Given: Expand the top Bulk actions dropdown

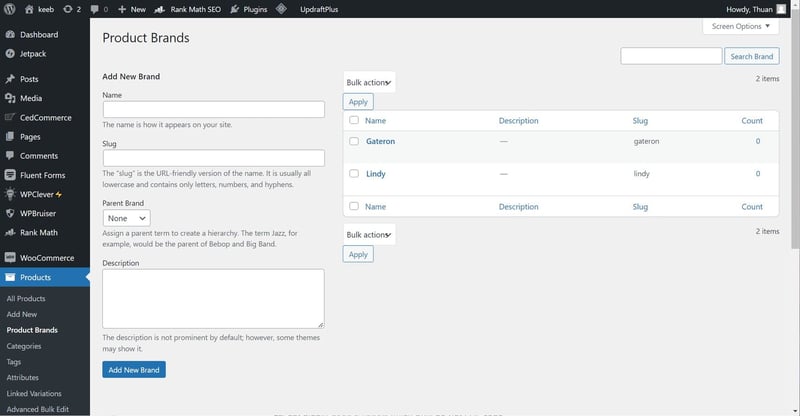Looking at the screenshot, I should coord(369,82).
